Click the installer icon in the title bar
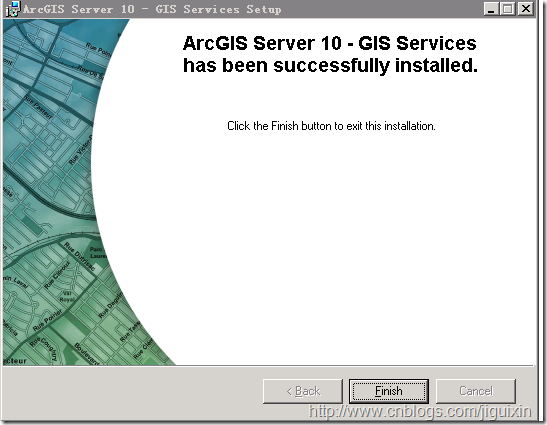 coord(13,9)
